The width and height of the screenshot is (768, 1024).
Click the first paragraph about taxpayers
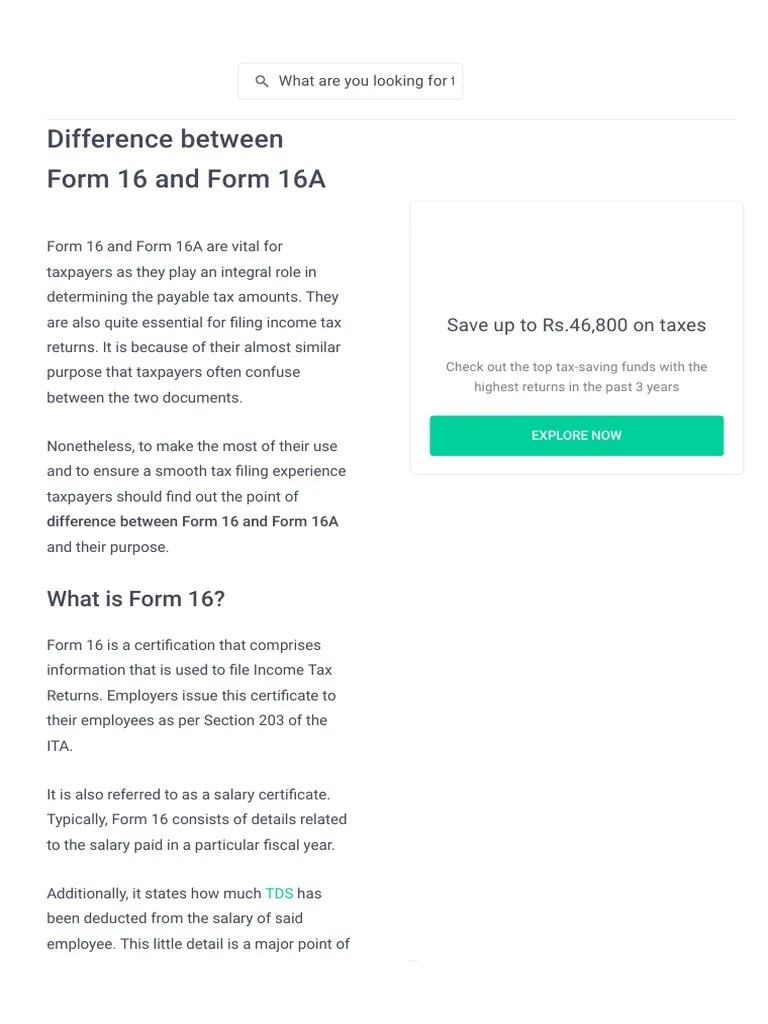[195, 321]
